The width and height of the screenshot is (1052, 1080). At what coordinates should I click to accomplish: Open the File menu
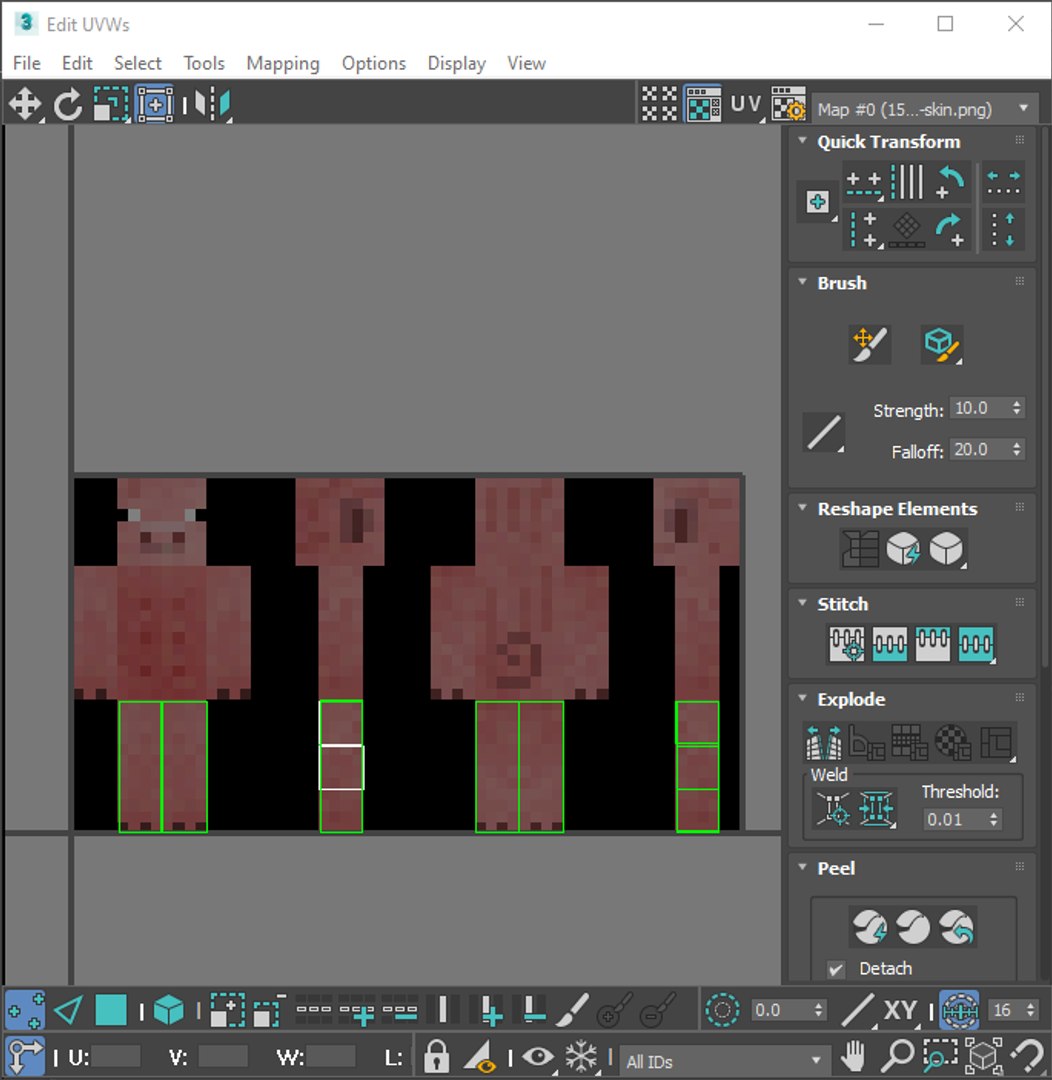[27, 63]
